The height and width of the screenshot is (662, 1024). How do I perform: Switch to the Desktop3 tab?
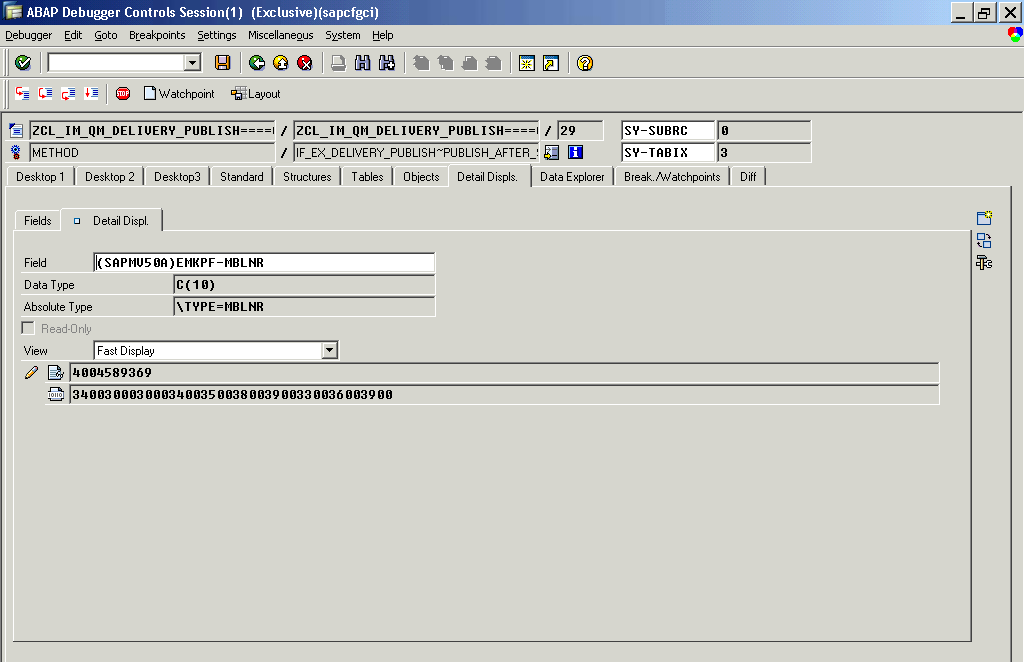click(x=177, y=177)
